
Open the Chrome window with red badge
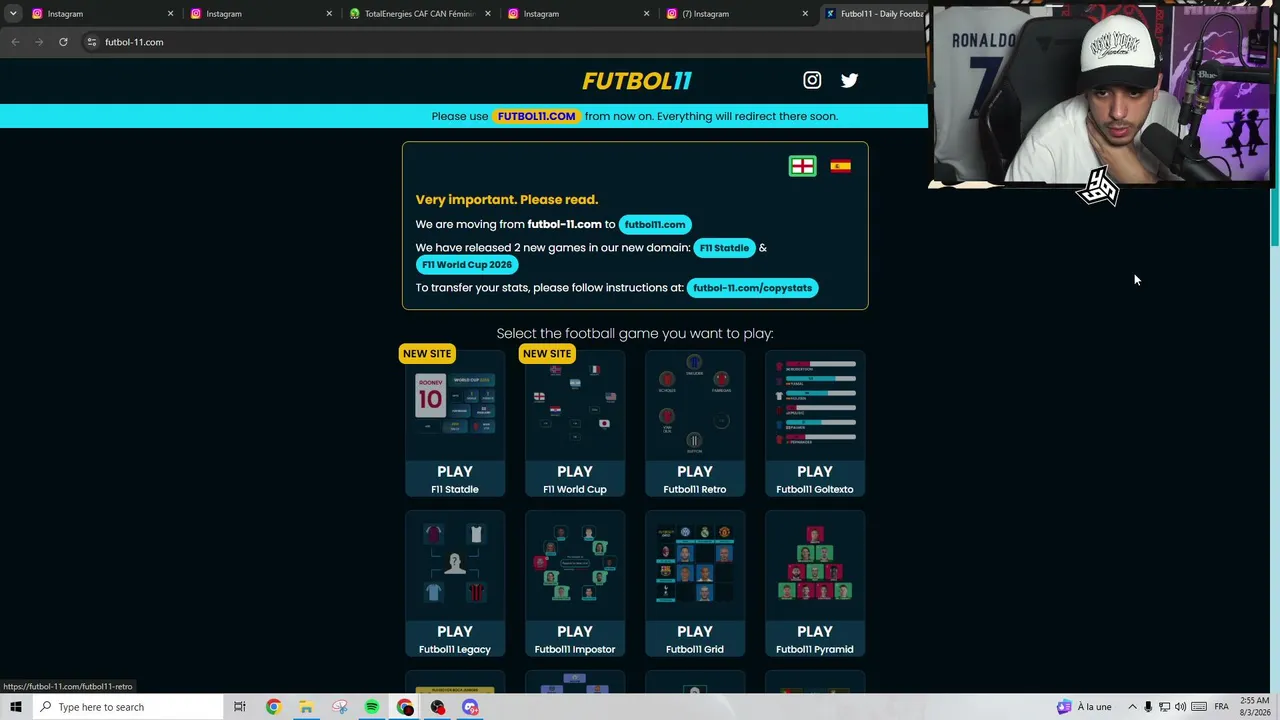tap(405, 707)
